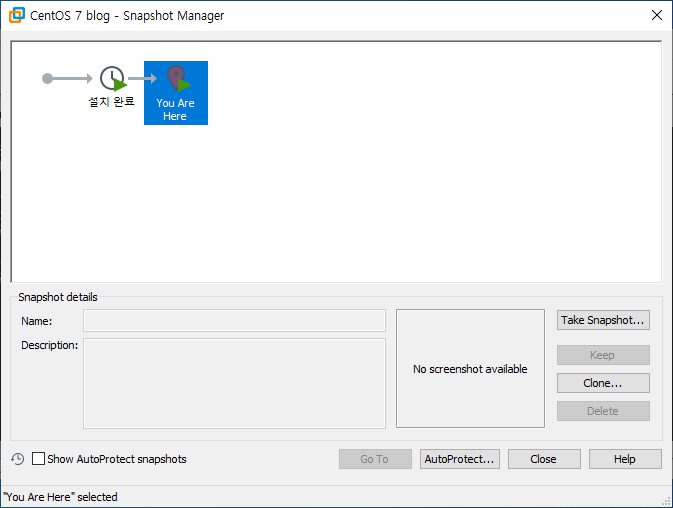Image resolution: width=673 pixels, height=508 pixels.
Task: Click the "You Are Here" selected status text
Action: click(x=60, y=497)
